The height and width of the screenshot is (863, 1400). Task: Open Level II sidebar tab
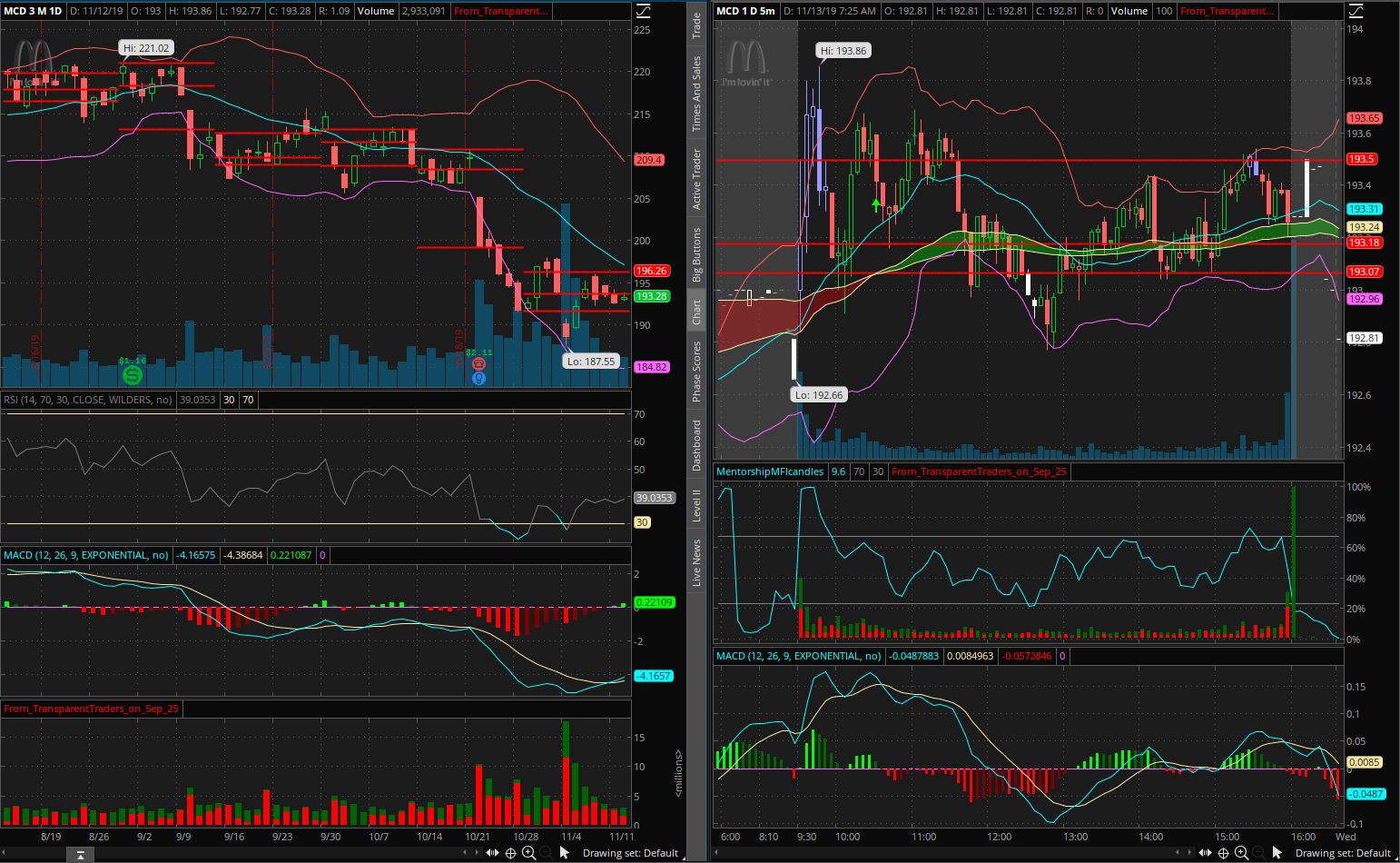point(696,506)
